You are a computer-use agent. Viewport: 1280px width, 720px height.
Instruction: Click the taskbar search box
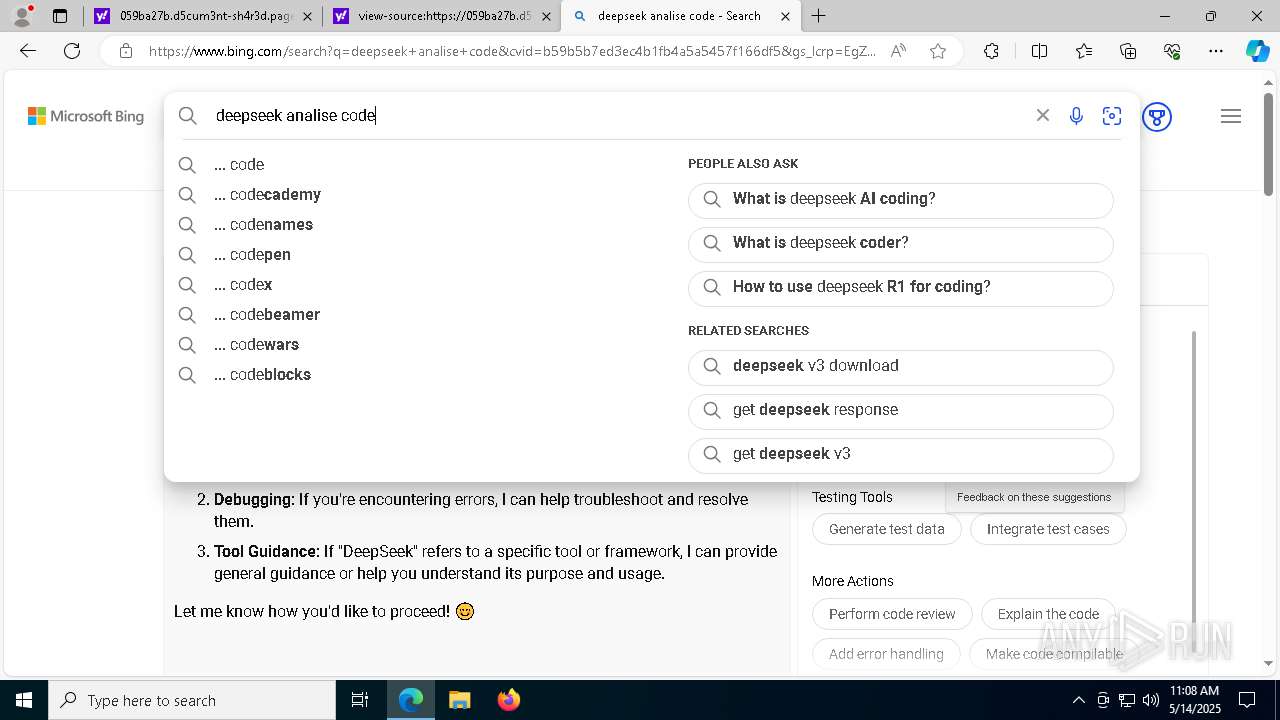192,700
